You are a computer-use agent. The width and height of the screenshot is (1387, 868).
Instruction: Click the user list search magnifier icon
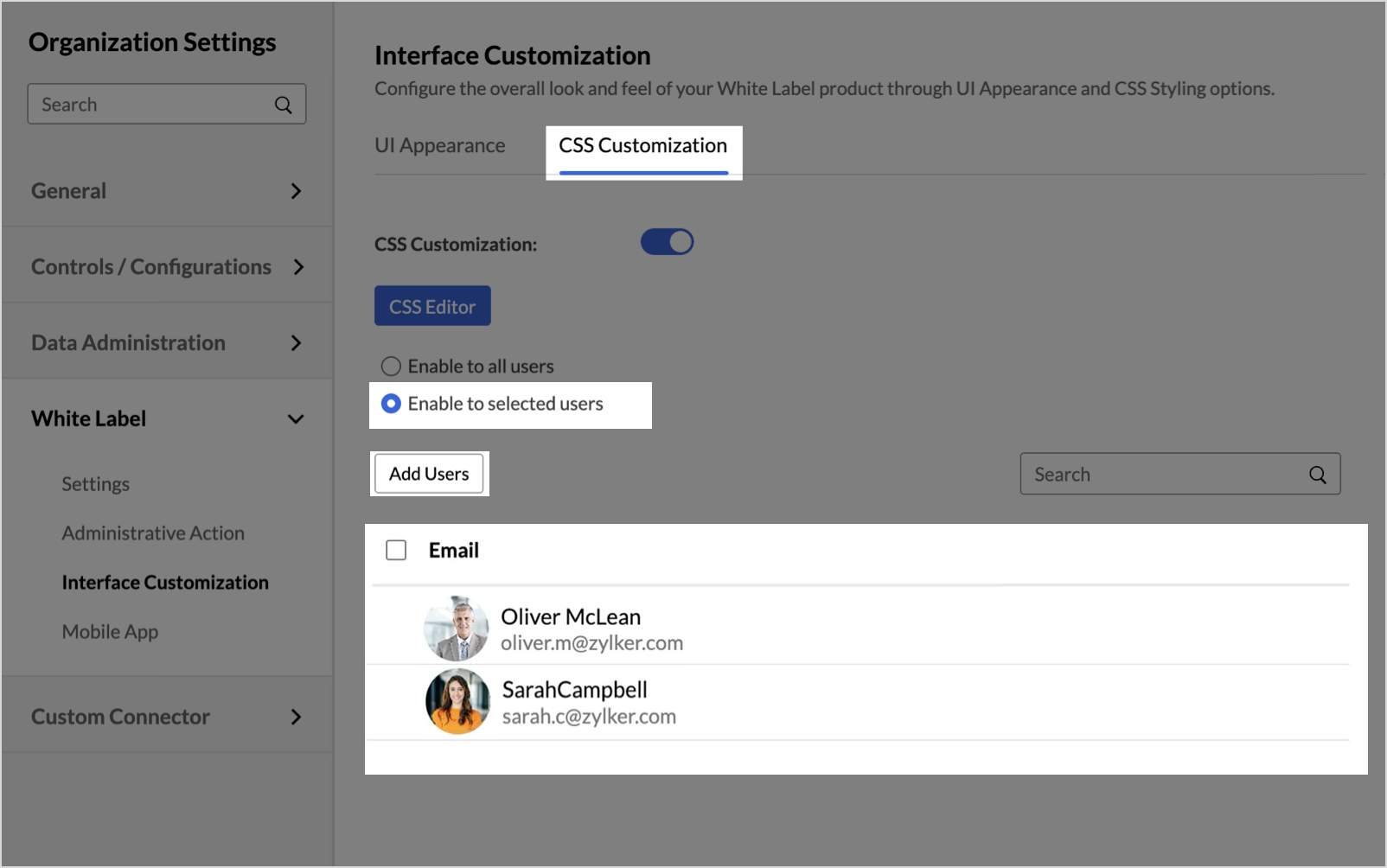1317,475
